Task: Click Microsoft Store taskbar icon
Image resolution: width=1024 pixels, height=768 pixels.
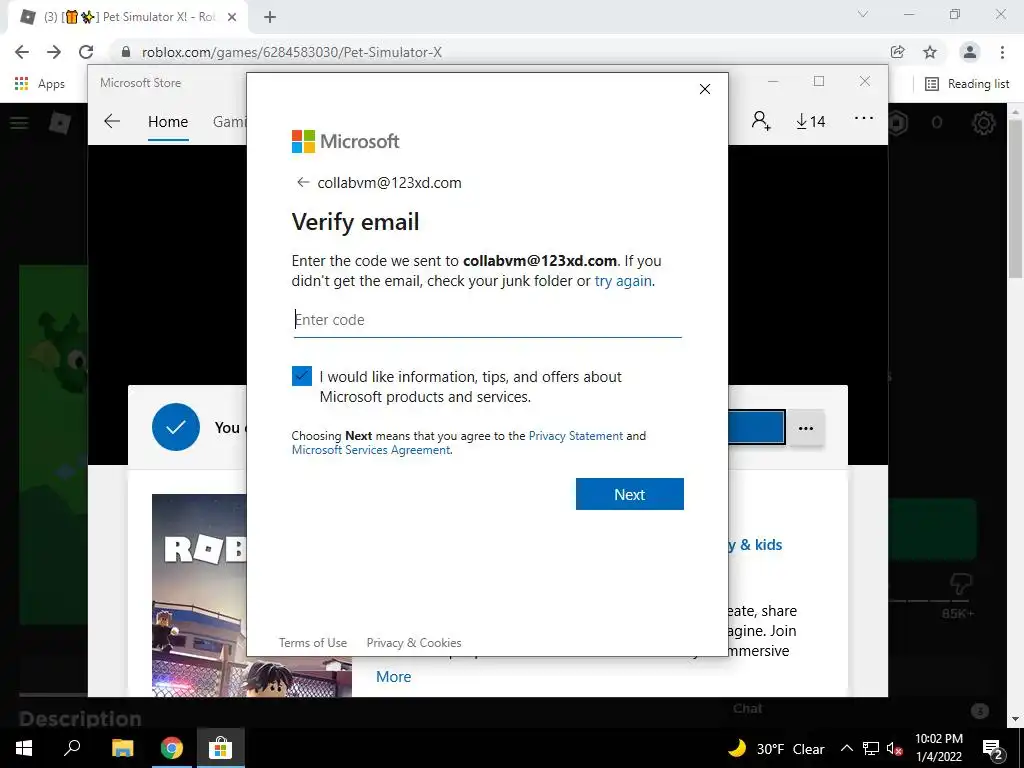Action: pos(221,748)
